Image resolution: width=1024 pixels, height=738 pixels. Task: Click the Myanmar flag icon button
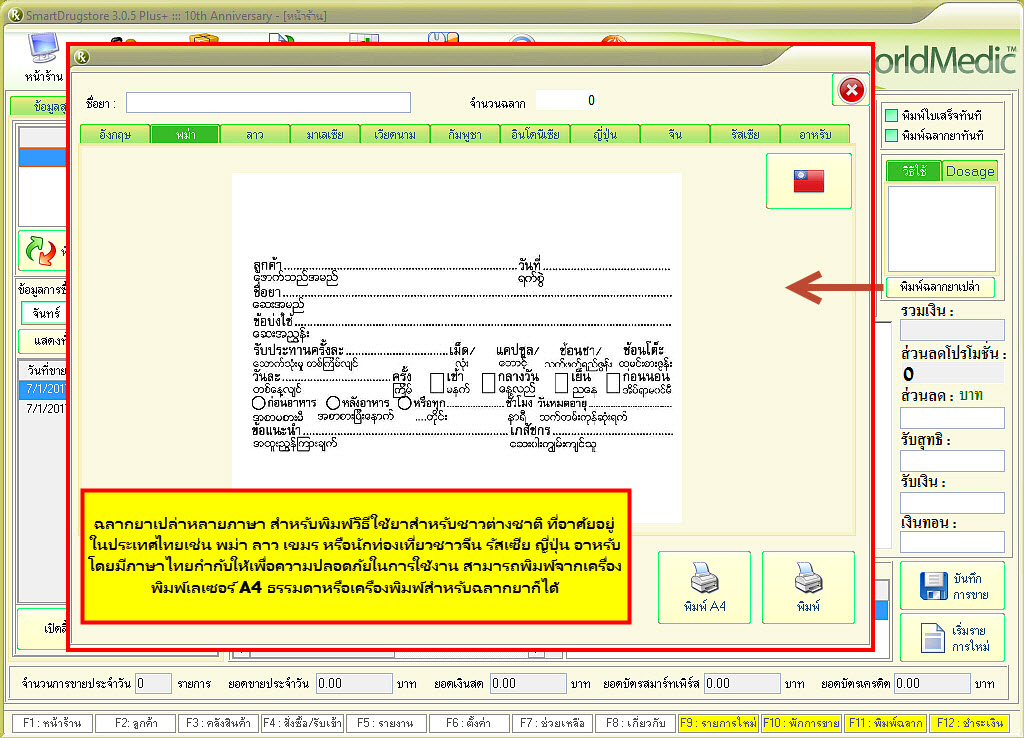808,181
